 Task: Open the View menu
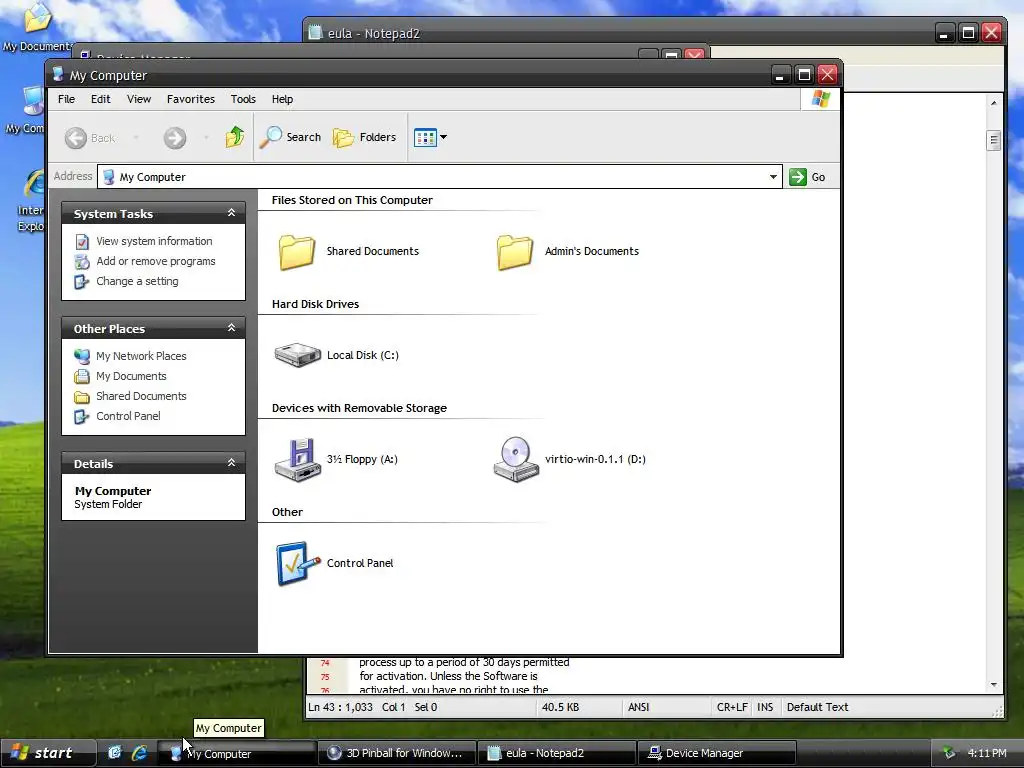click(139, 99)
